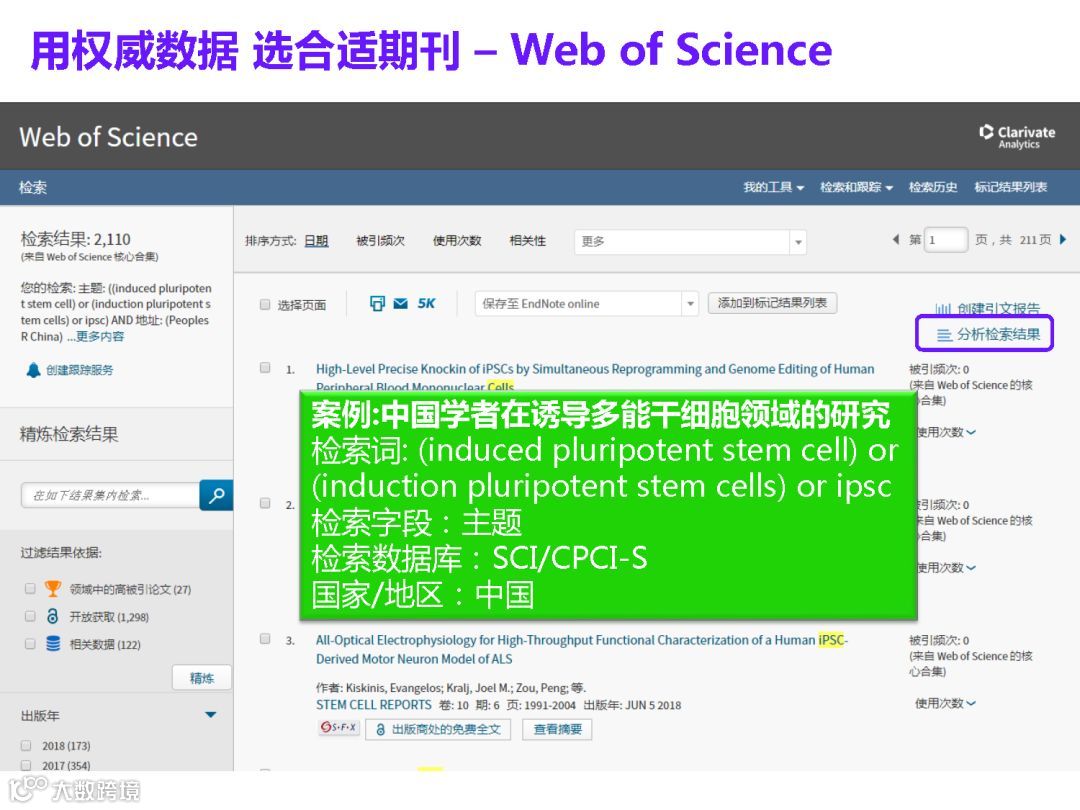The image size is (1080, 810).
Task: Click the Web of Science header logo
Action: pos(108,137)
